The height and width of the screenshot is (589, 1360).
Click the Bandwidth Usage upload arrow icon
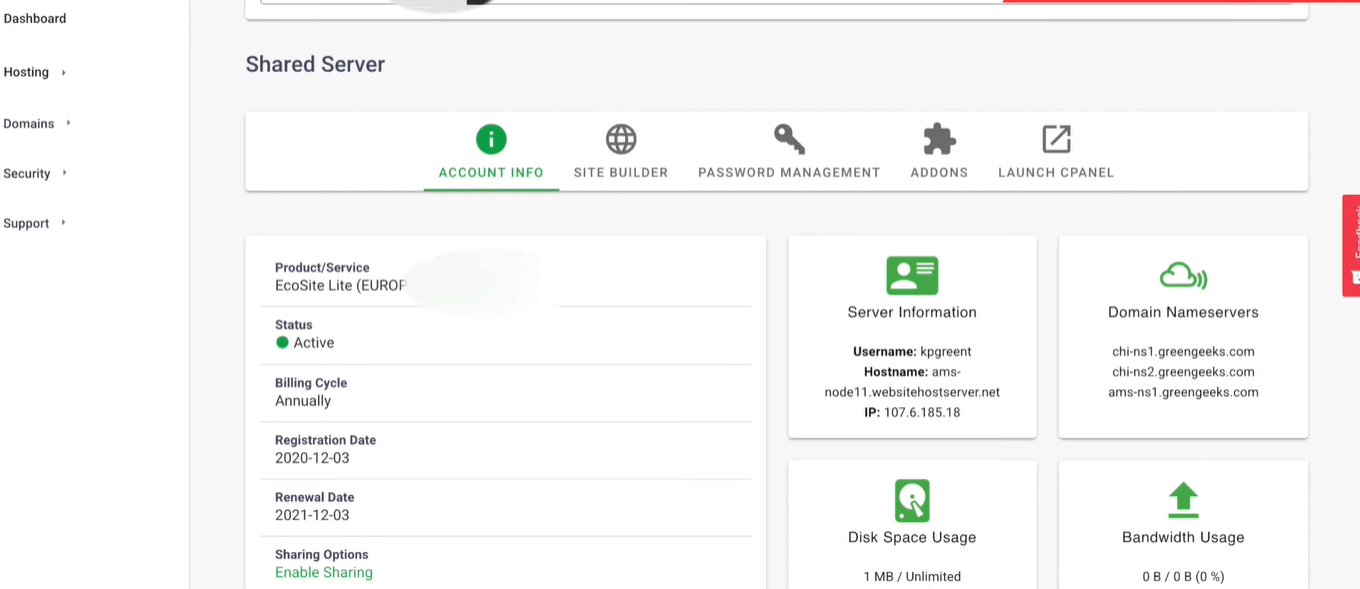(1183, 500)
